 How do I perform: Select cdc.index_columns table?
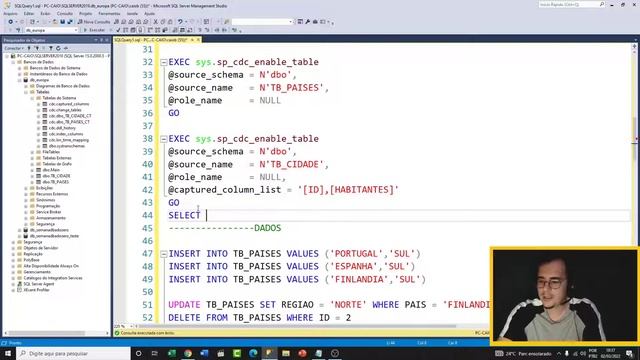click(66, 134)
